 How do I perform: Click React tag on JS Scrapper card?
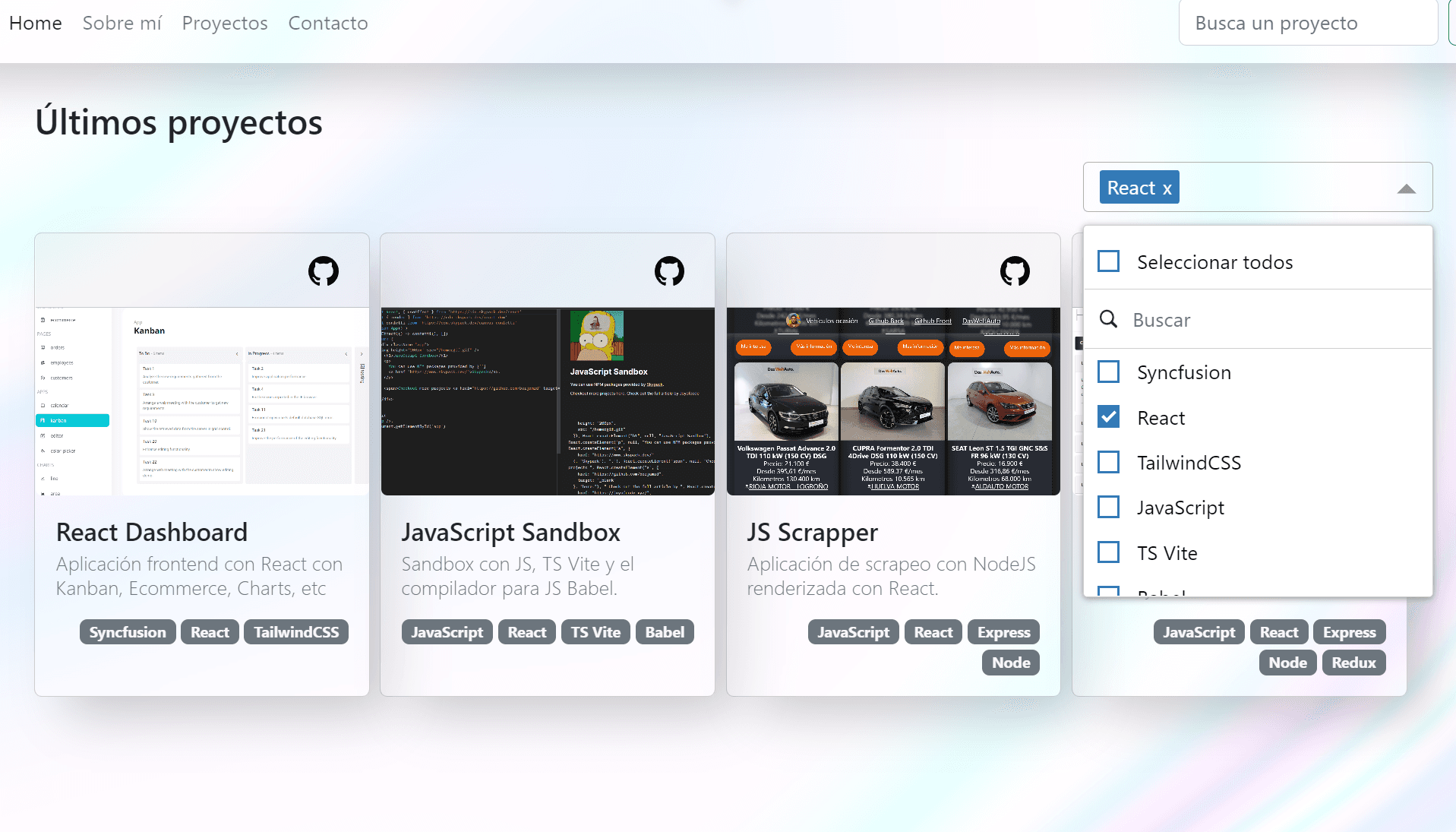coord(933,632)
